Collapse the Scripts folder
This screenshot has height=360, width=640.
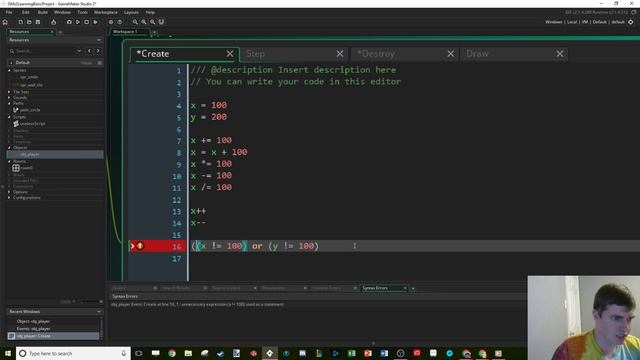click(9, 117)
